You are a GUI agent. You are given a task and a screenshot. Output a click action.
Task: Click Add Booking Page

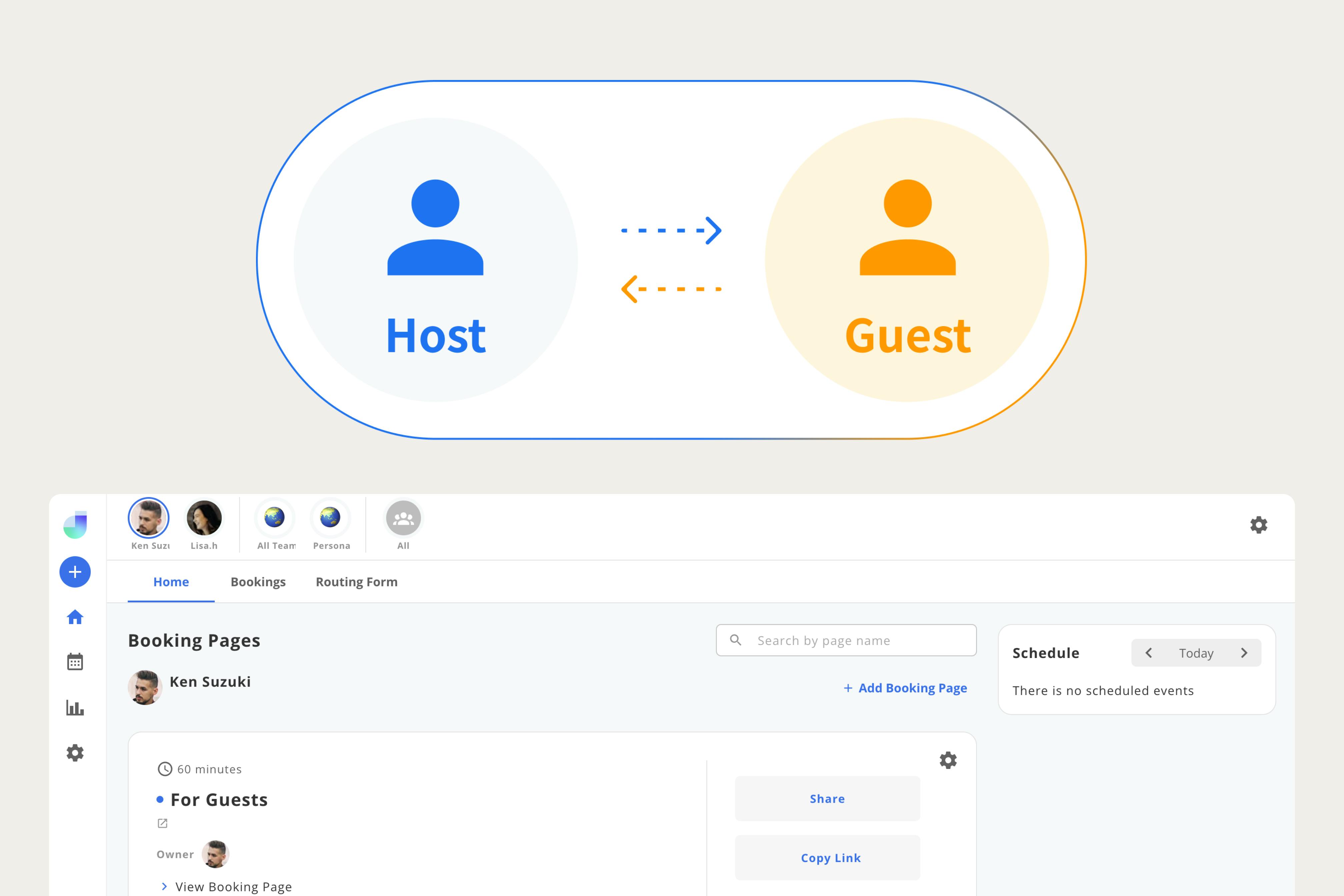[x=906, y=688]
